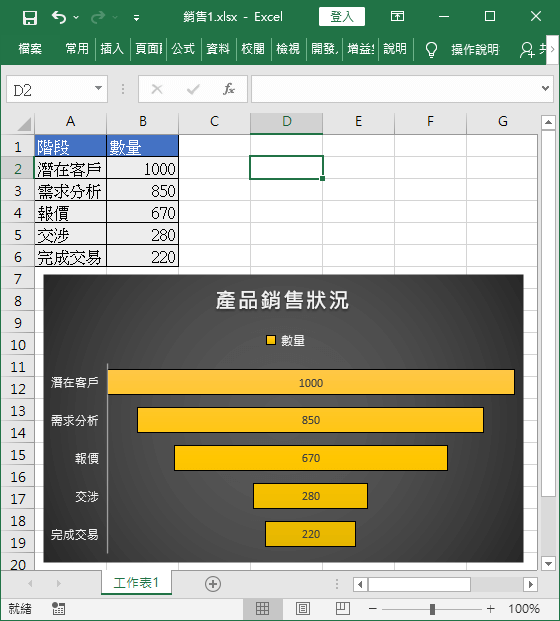Click the 操作說明 search field

coord(475,50)
